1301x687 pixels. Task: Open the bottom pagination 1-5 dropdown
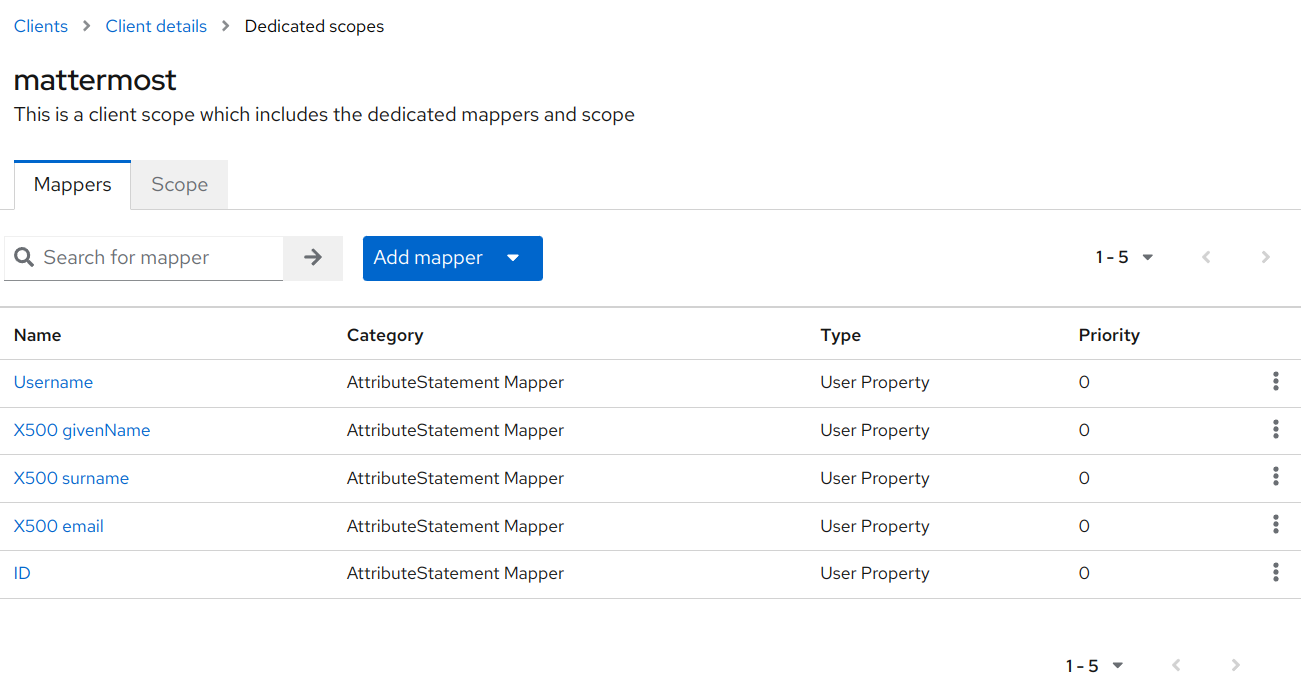(x=1116, y=664)
